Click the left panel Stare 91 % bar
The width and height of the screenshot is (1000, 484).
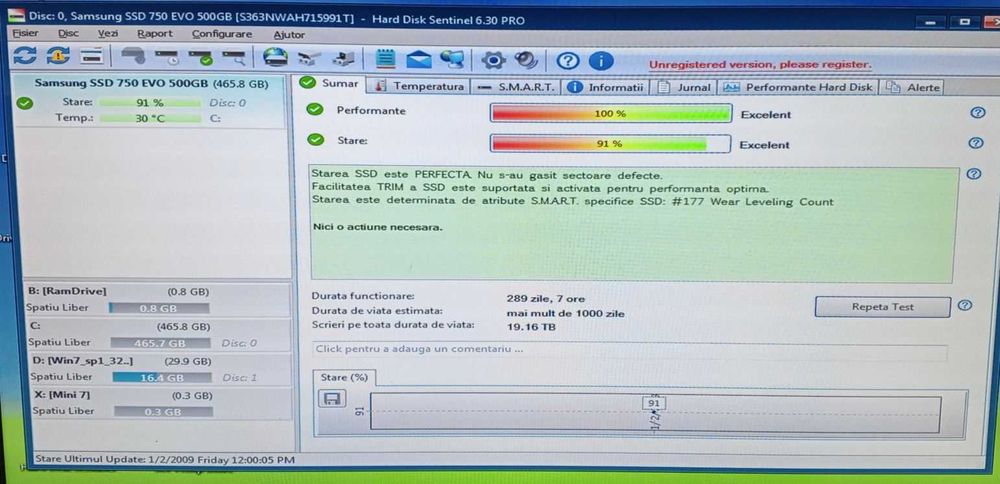[x=150, y=103]
